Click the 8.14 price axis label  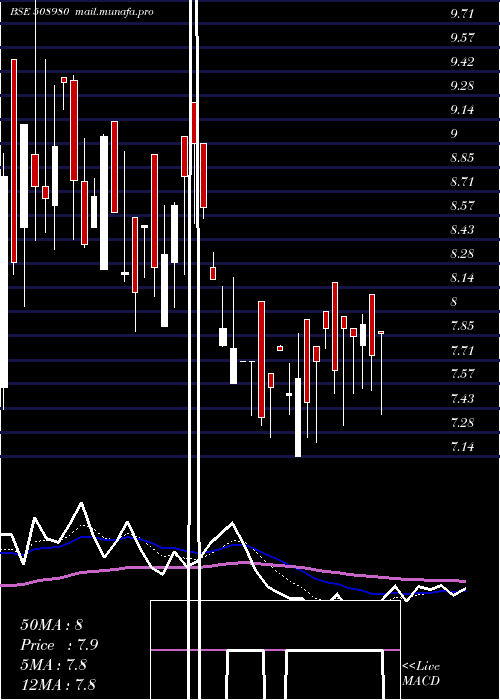coord(462,278)
